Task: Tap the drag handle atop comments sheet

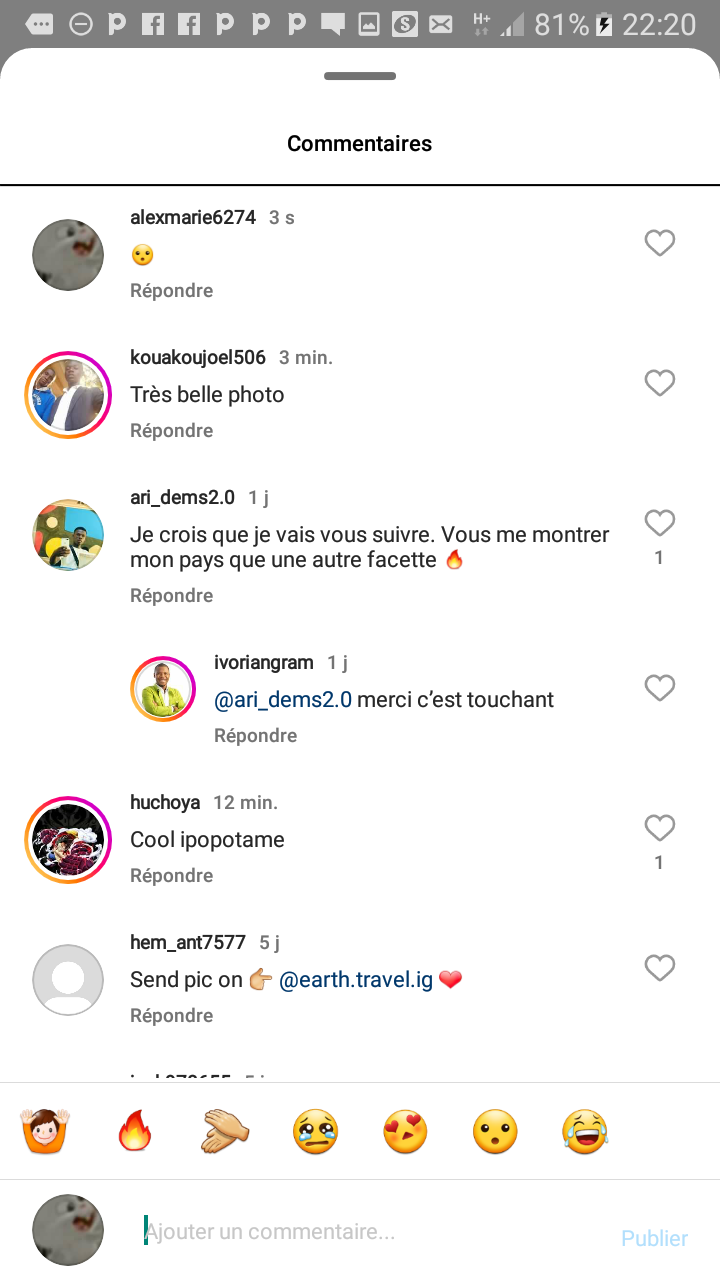Action: [360, 76]
